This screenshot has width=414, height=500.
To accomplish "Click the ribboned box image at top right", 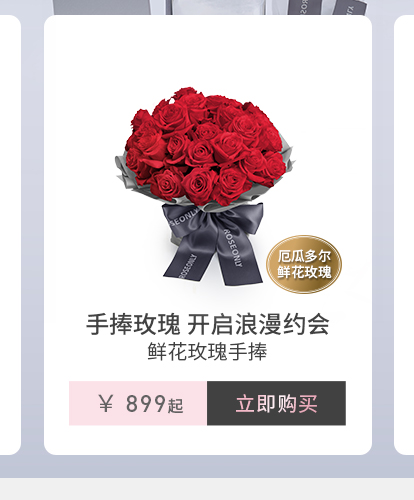I will (x=325, y=7).
